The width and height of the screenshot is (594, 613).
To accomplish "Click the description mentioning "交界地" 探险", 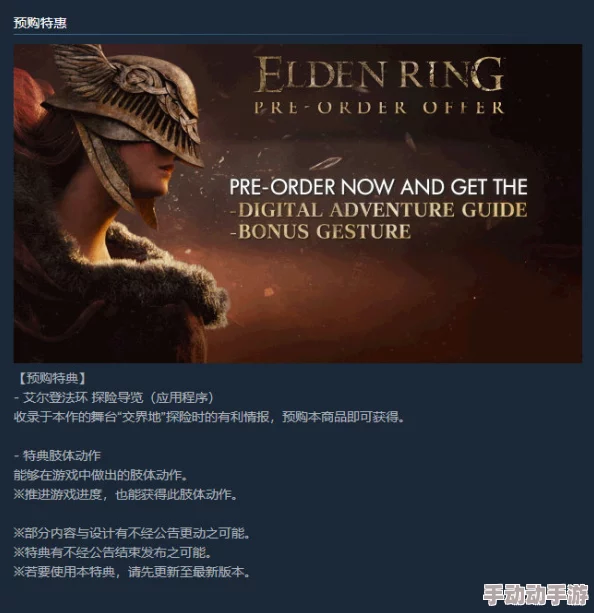I will click(209, 417).
